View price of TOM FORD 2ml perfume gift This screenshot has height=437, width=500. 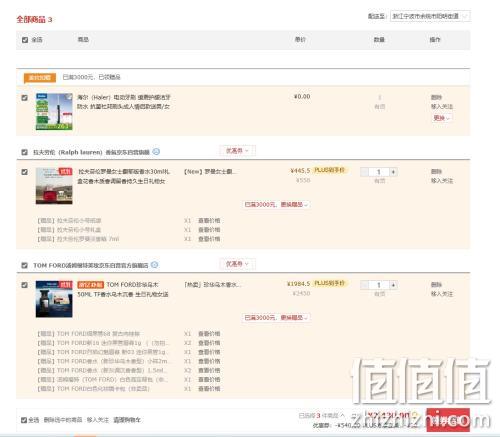coord(209,361)
